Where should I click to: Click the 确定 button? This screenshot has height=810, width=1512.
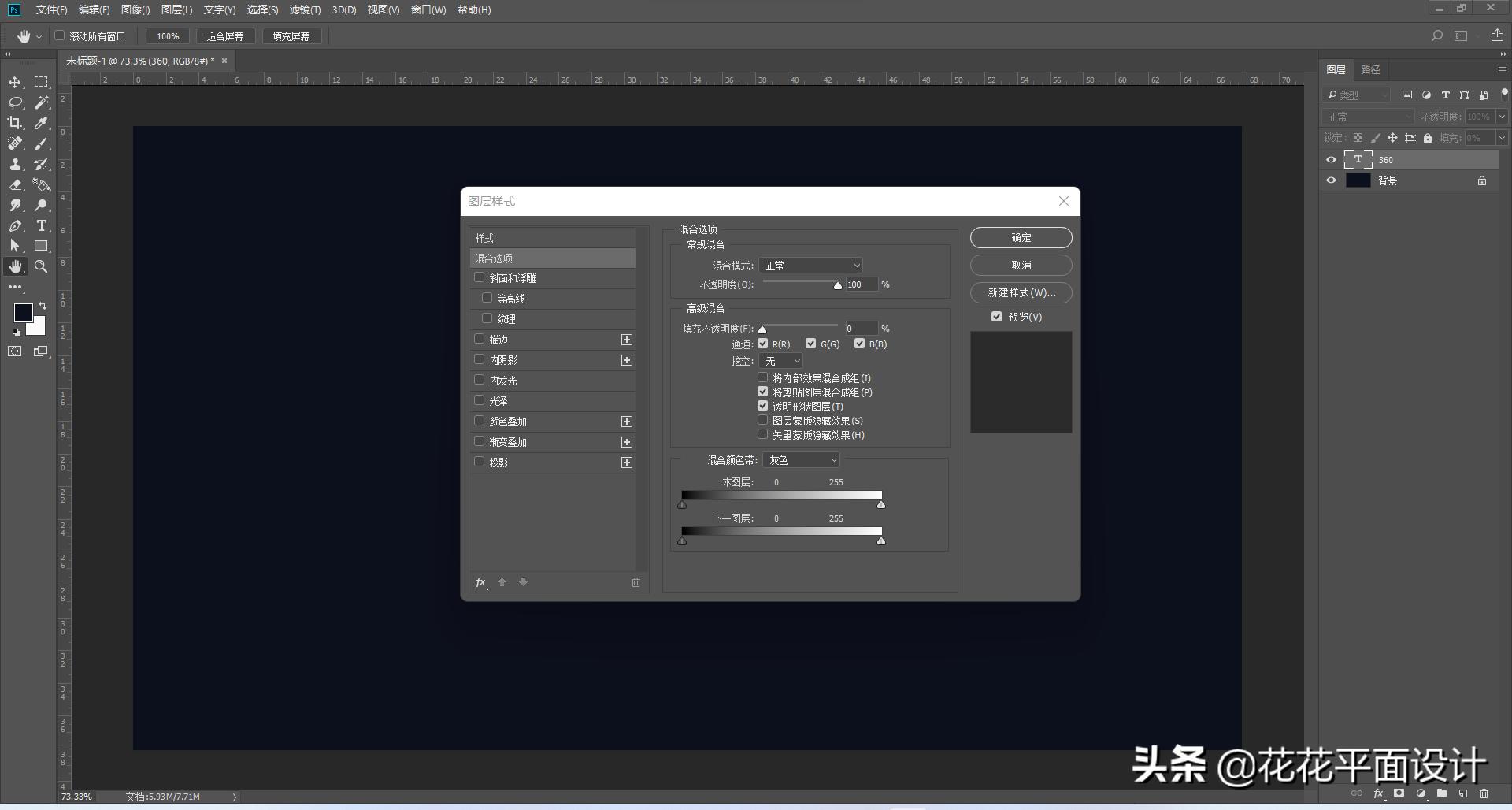tap(1021, 237)
